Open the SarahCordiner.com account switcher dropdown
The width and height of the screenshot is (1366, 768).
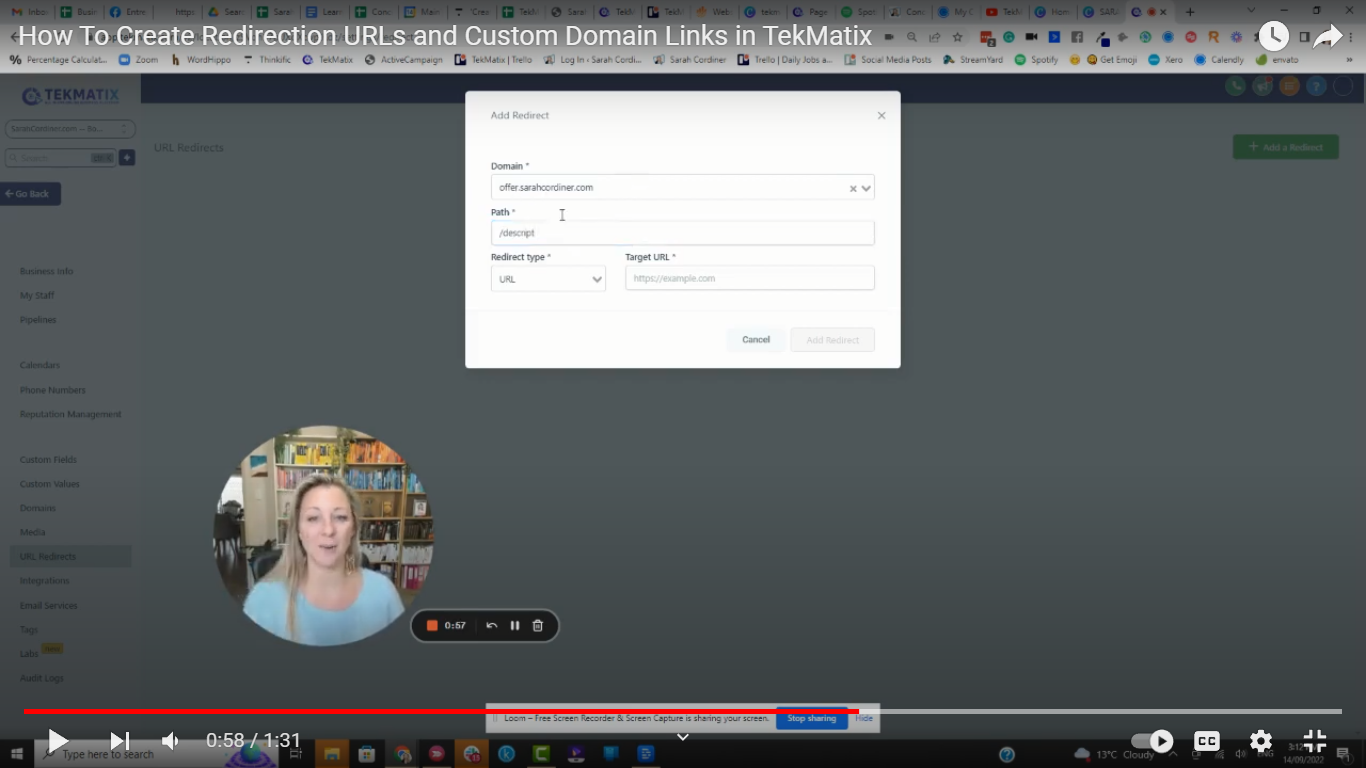click(x=70, y=129)
